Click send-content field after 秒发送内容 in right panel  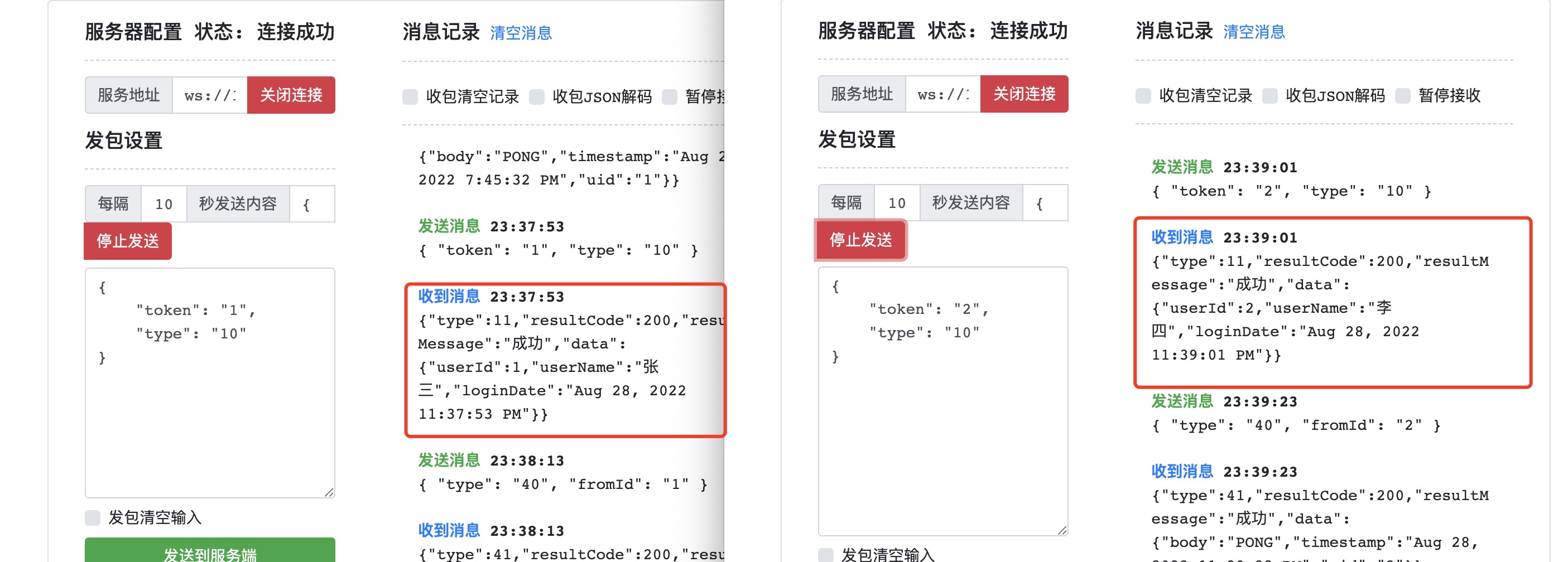coord(1045,202)
